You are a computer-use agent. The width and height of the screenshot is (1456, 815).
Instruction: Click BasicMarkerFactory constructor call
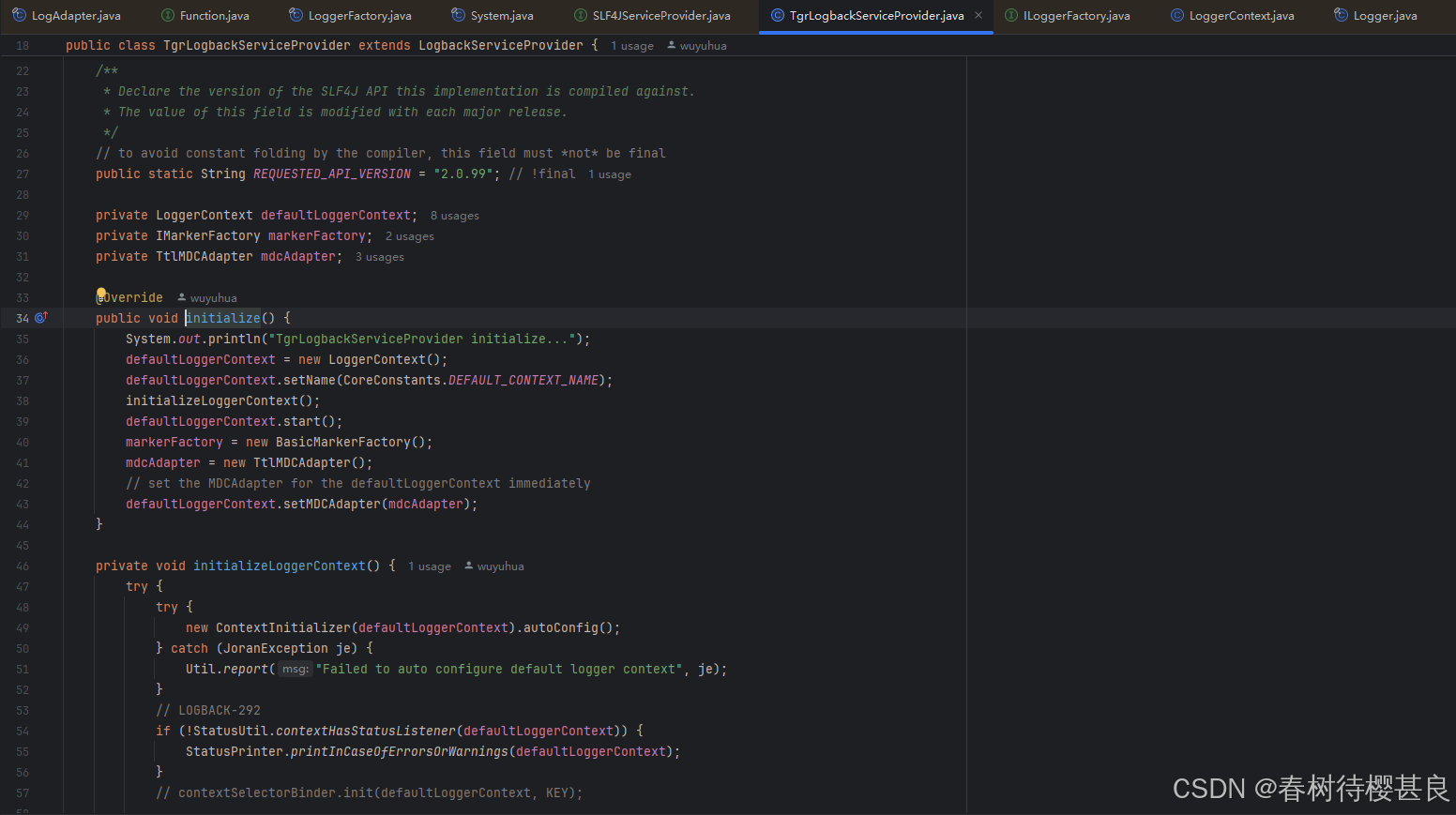tap(342, 442)
